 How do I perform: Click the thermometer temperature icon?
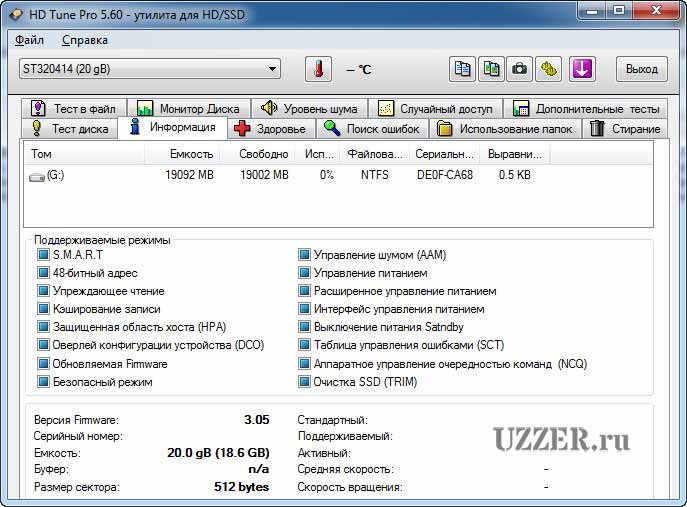click(319, 69)
